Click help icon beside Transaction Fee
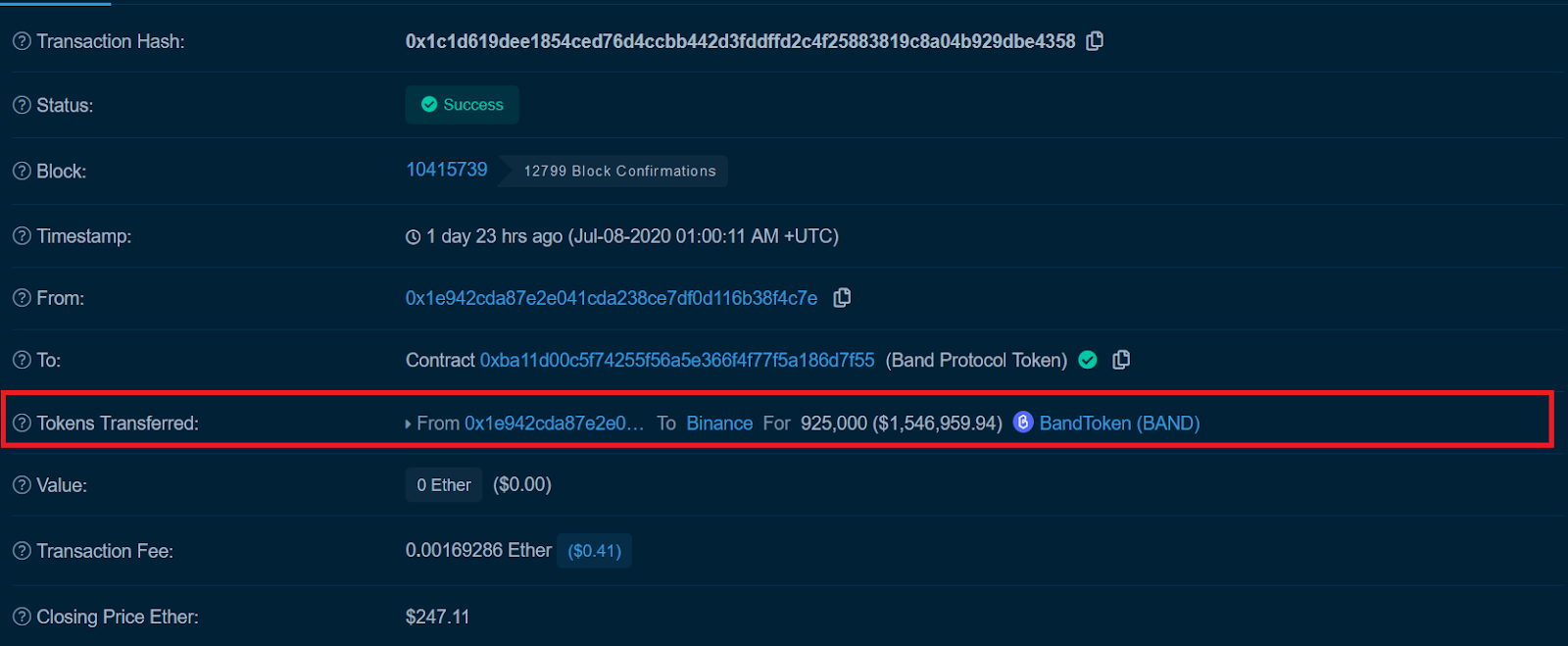 click(x=22, y=551)
